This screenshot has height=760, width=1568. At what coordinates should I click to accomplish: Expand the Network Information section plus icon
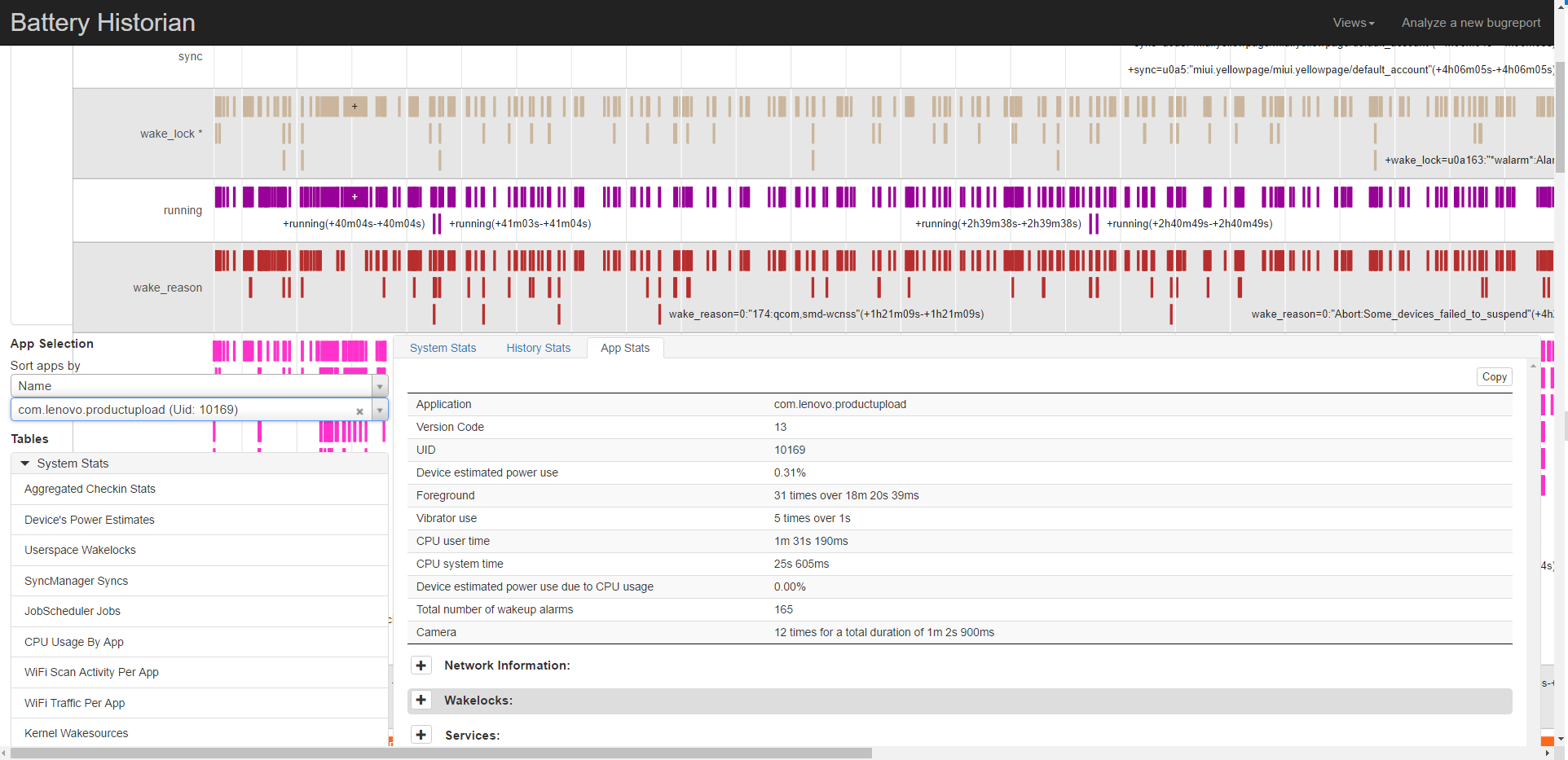[421, 666]
